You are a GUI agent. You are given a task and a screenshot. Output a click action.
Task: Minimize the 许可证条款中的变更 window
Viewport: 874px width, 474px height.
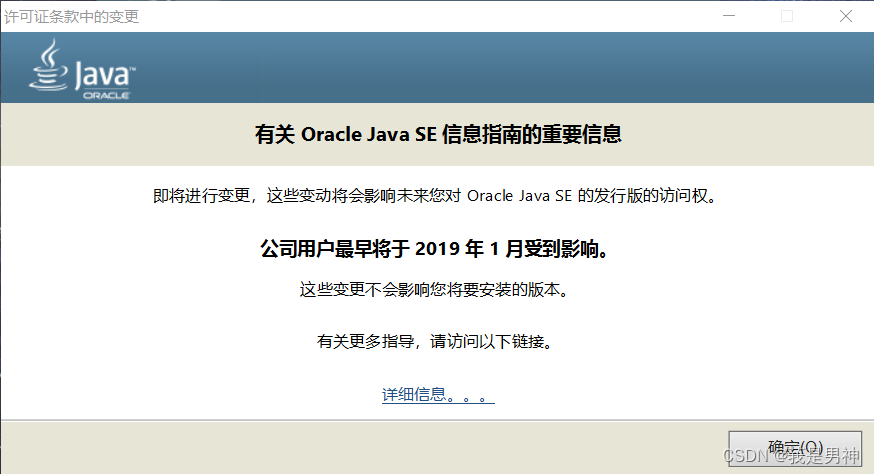click(x=729, y=16)
